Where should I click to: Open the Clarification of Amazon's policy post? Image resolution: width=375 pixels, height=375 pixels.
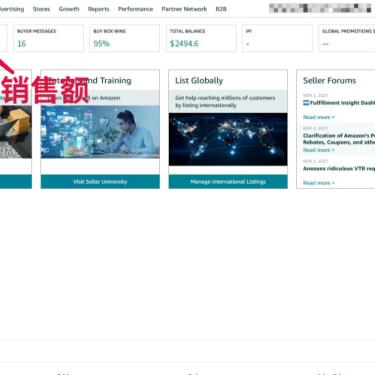(x=339, y=139)
